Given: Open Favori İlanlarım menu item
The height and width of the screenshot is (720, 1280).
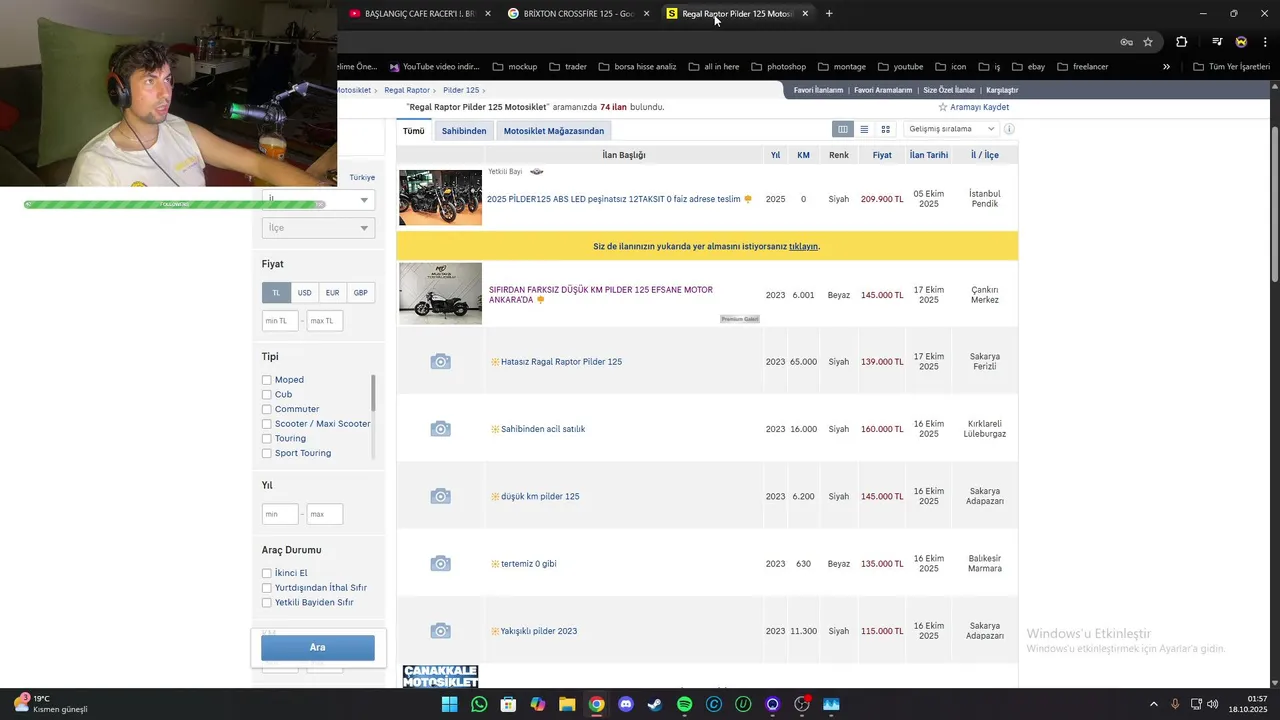Looking at the screenshot, I should tap(818, 90).
